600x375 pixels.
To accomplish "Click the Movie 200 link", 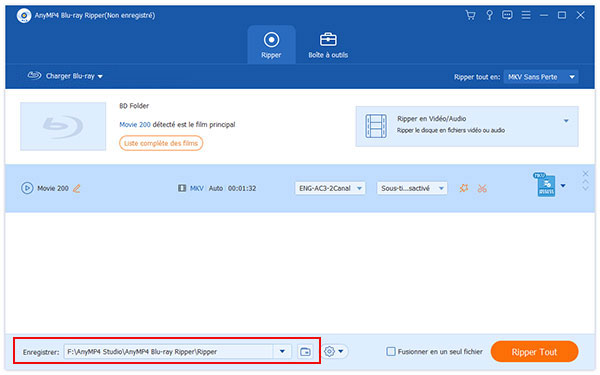I will coord(135,124).
